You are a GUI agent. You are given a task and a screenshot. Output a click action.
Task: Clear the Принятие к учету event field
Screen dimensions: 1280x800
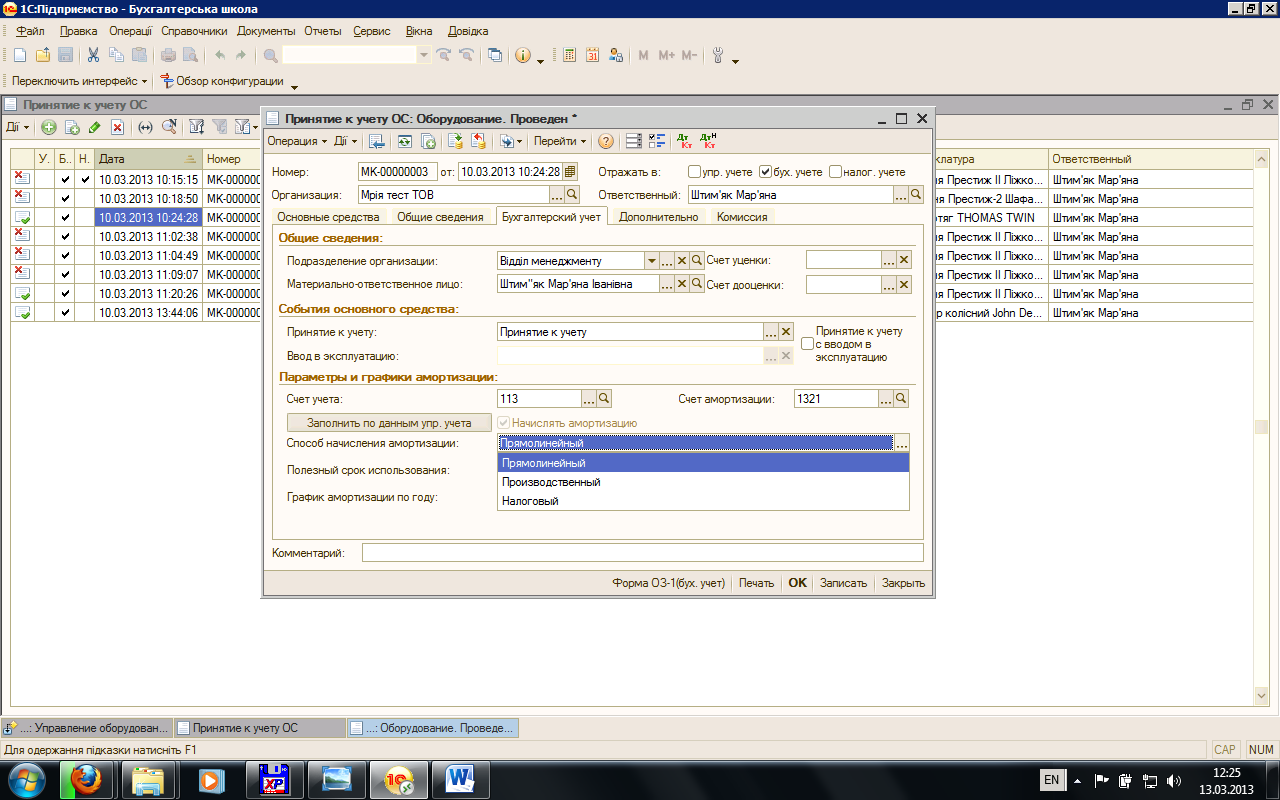786,332
